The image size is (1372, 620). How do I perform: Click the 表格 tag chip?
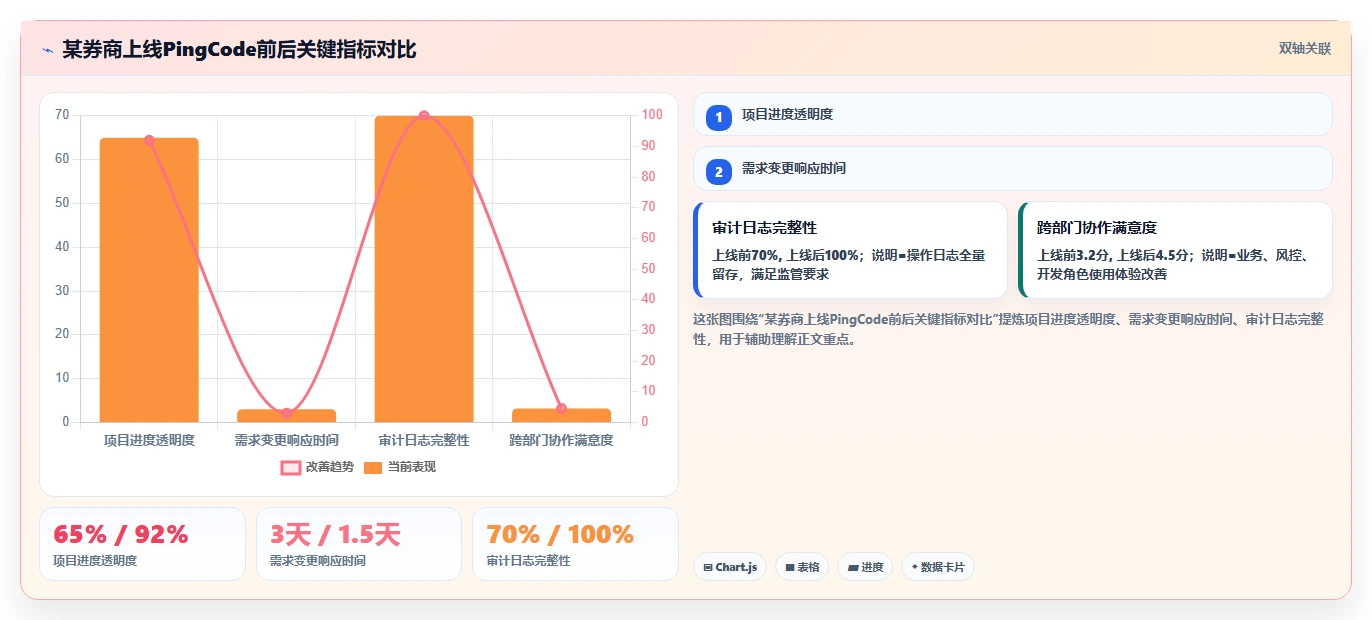(x=802, y=567)
